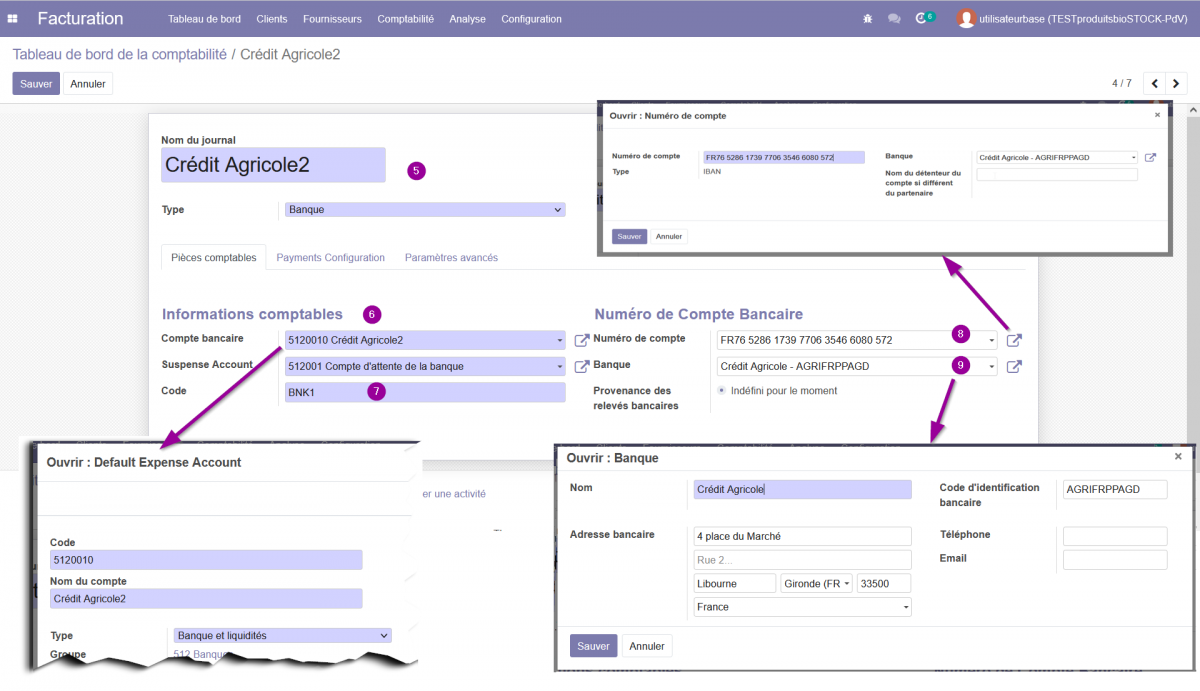The width and height of the screenshot is (1200, 691).
Task: Open Compte bancaire dropdown 5120010 Crédit Agricole2
Action: pyautogui.click(x=425, y=340)
